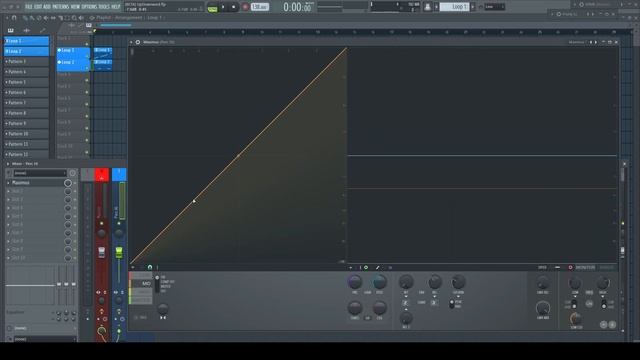Click the Maximus REL knob
Screen dimensions: 640x360
pos(434,282)
